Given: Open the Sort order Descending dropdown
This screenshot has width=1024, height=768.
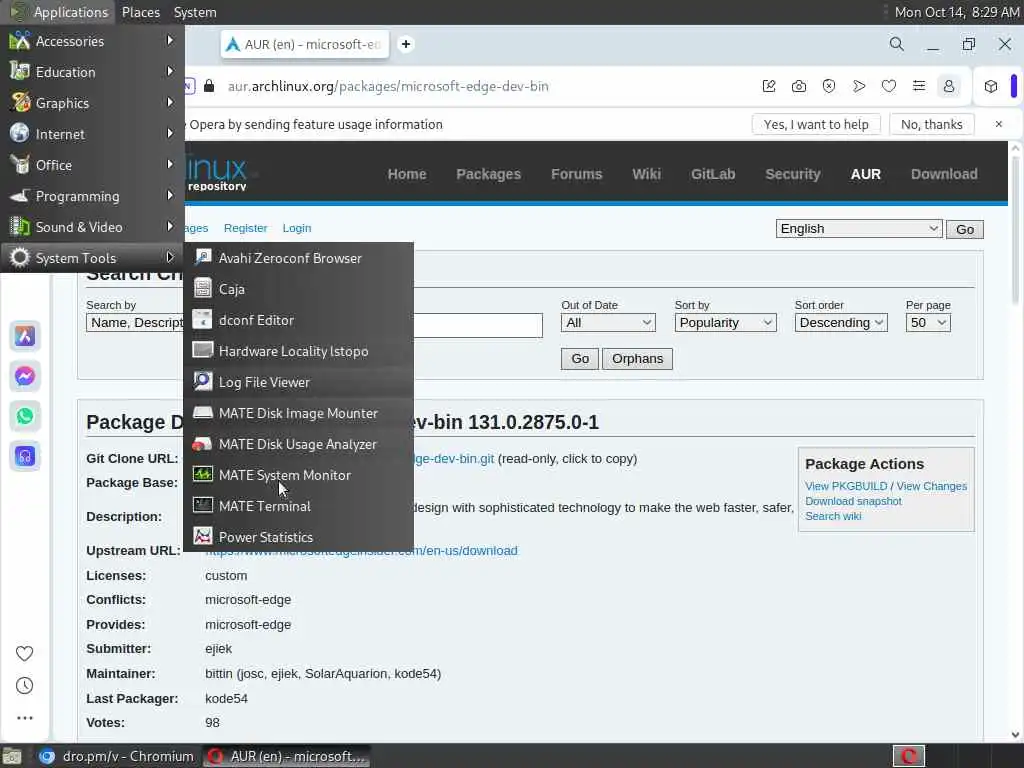Looking at the screenshot, I should coord(840,323).
